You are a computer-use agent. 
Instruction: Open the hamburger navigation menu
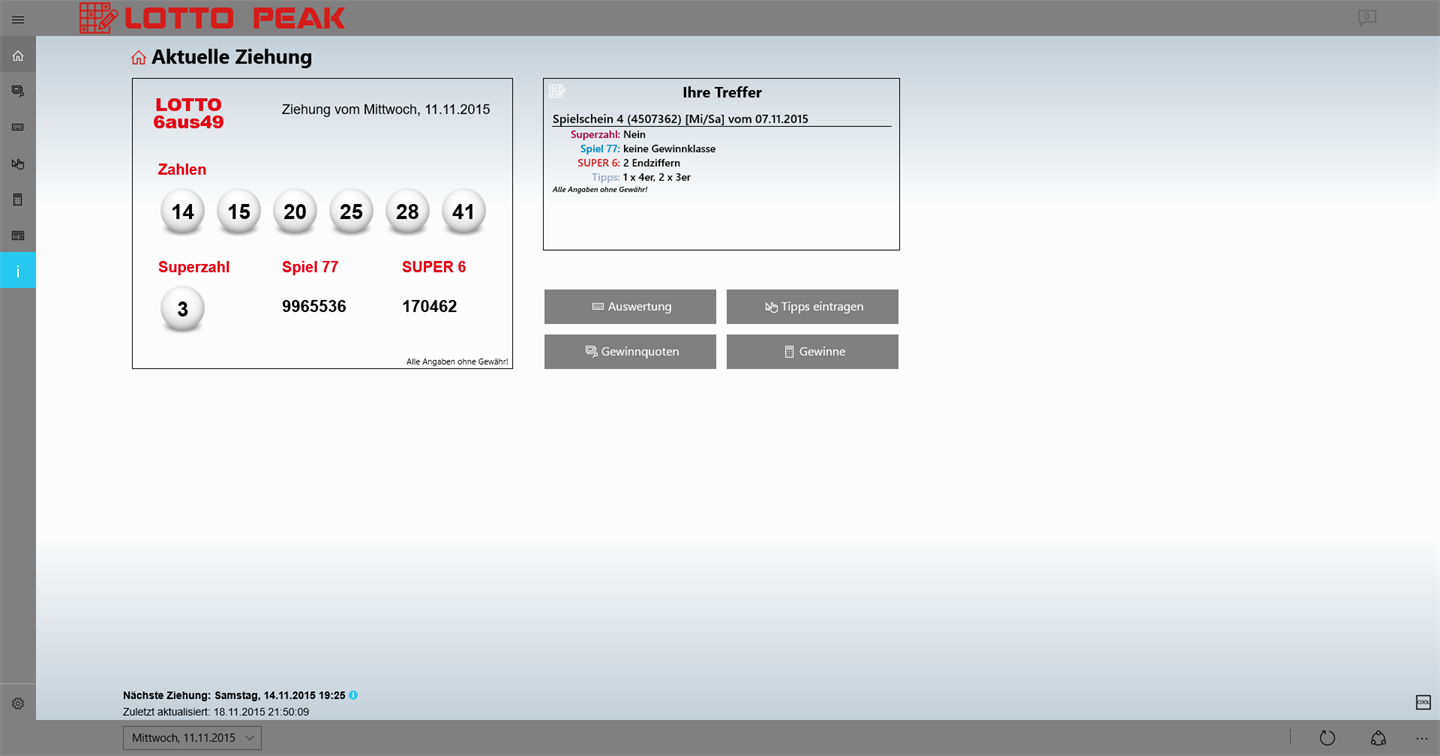click(18, 19)
